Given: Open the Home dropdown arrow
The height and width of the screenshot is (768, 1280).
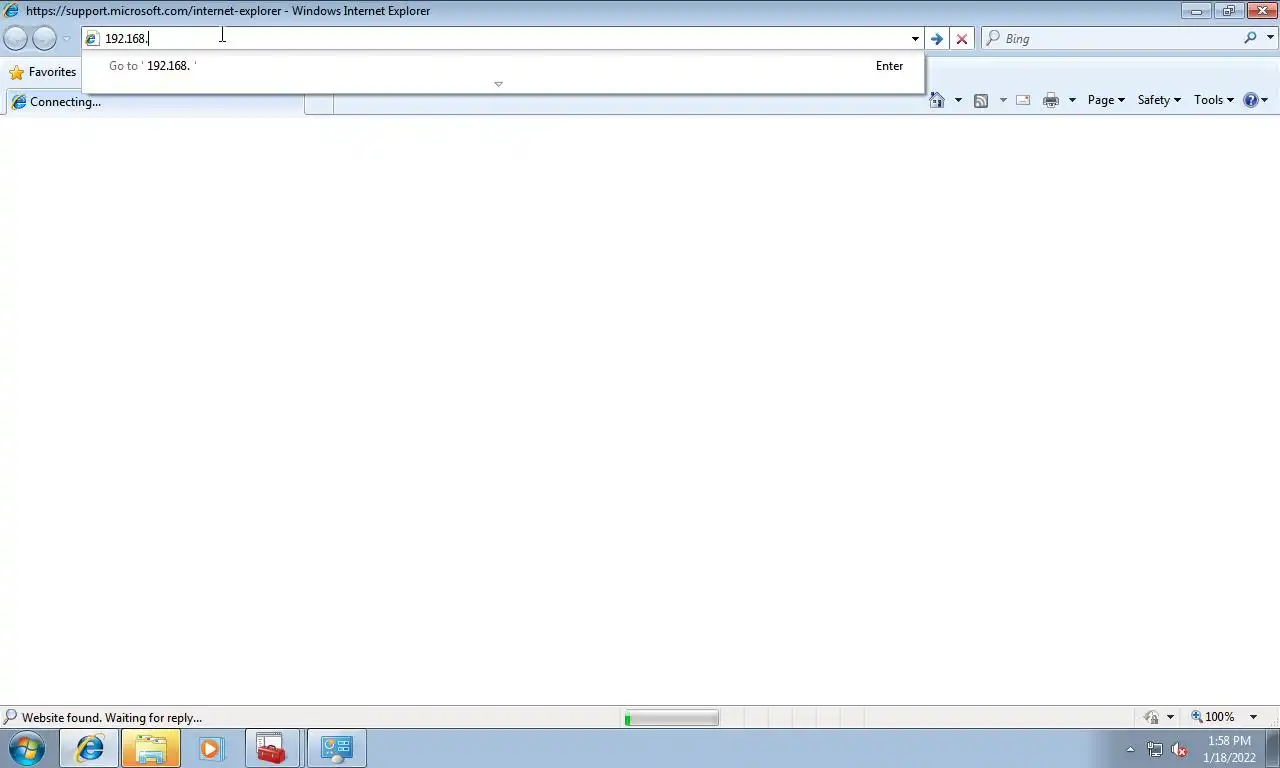Looking at the screenshot, I should (958, 100).
